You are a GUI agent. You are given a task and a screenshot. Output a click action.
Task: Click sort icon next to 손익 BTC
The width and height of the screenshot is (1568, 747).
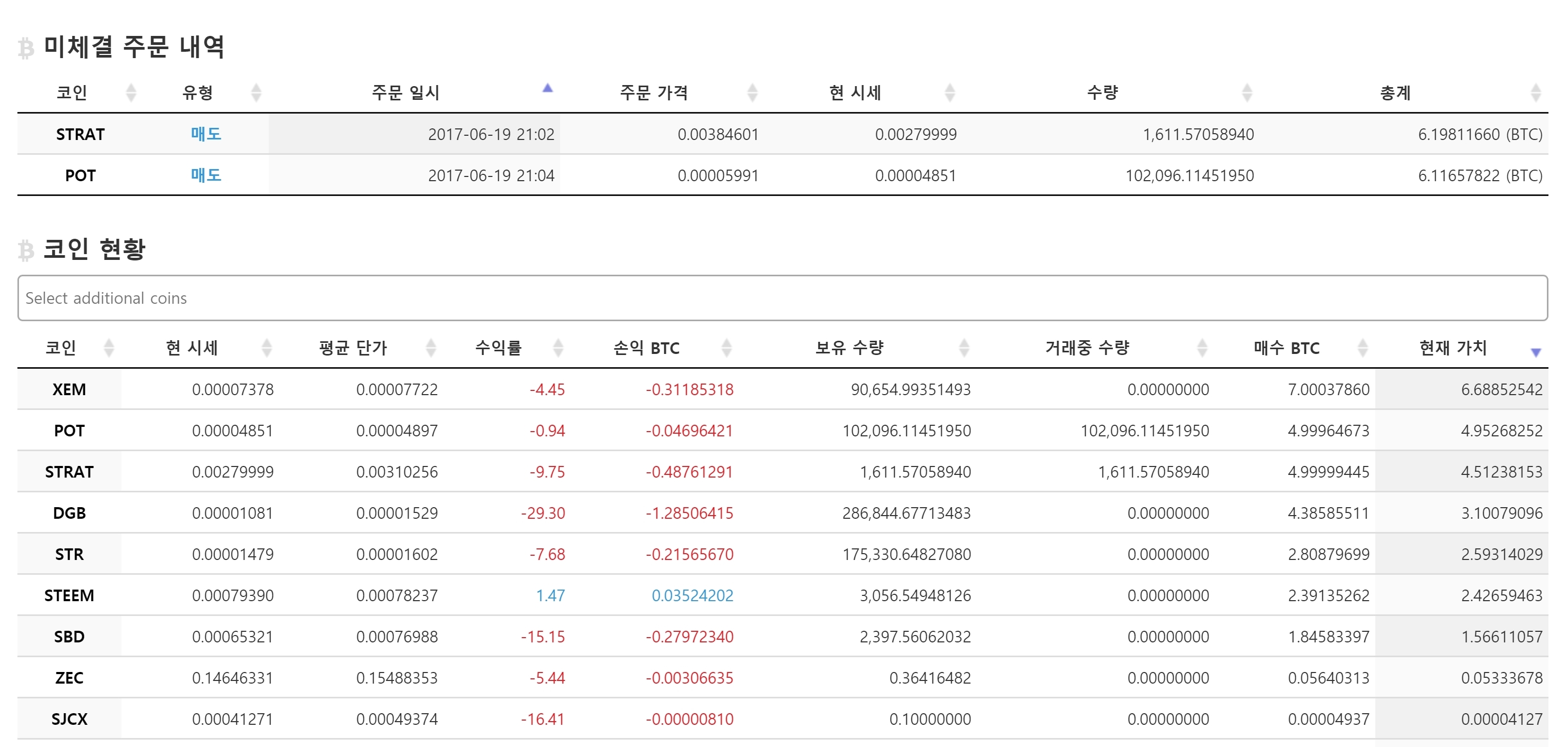tap(726, 348)
